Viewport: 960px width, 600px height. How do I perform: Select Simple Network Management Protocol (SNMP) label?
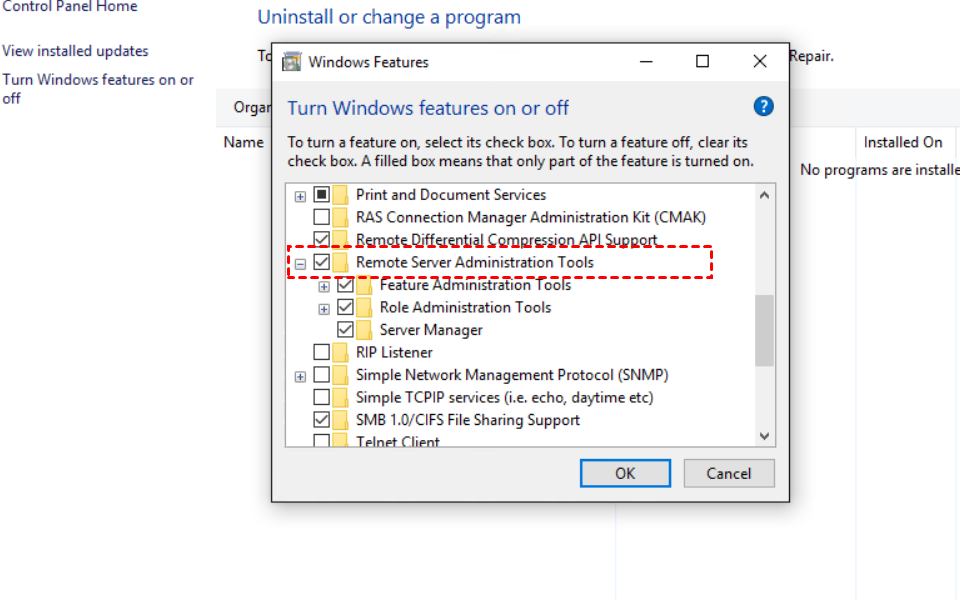point(512,375)
